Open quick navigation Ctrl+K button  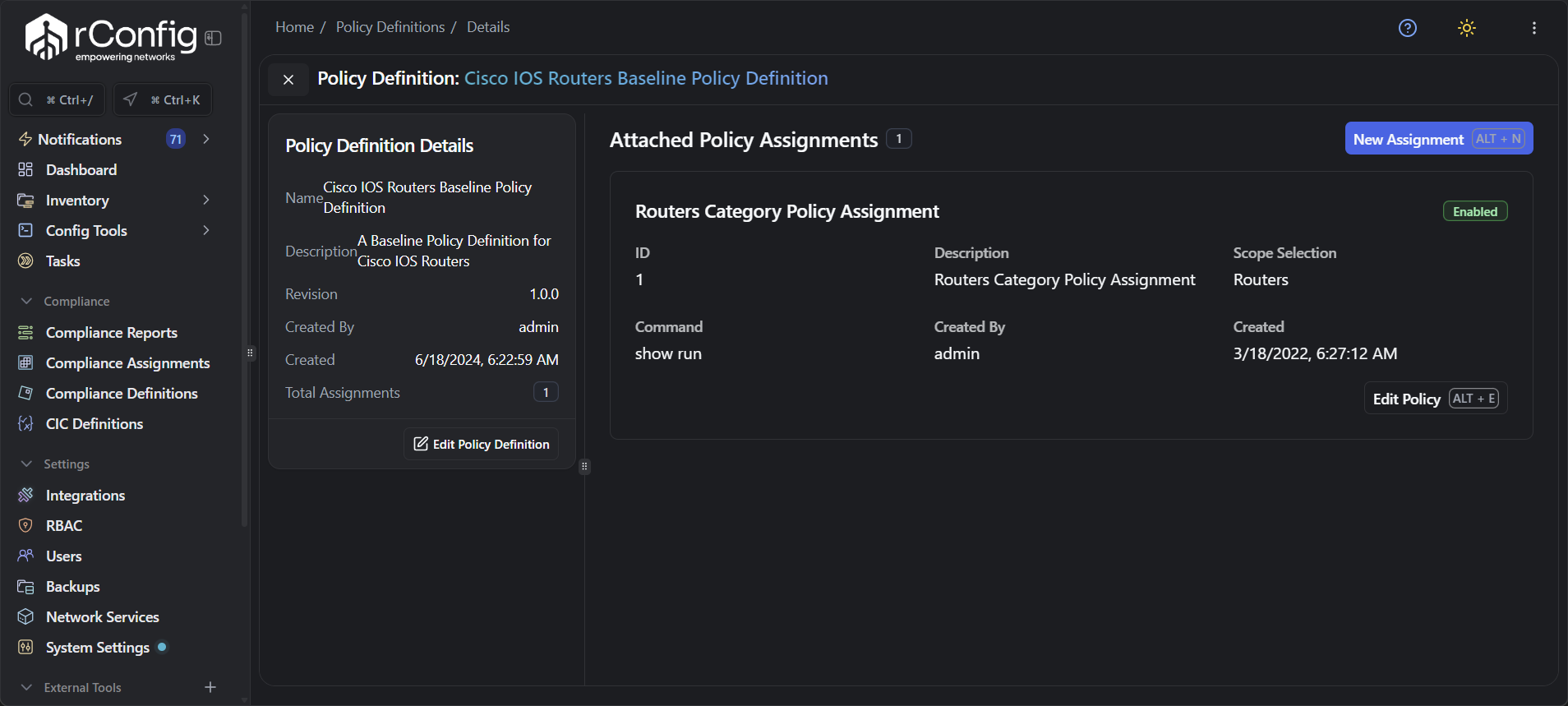[163, 99]
